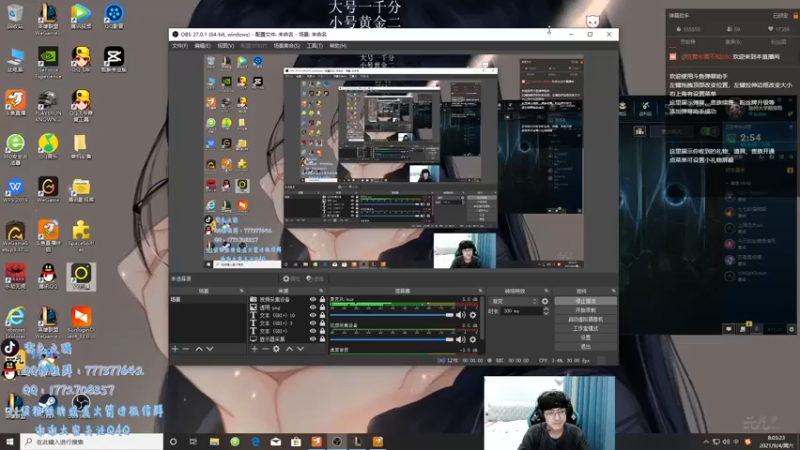
Task: Mute the mic/Aux speaker icon
Action: point(461,315)
